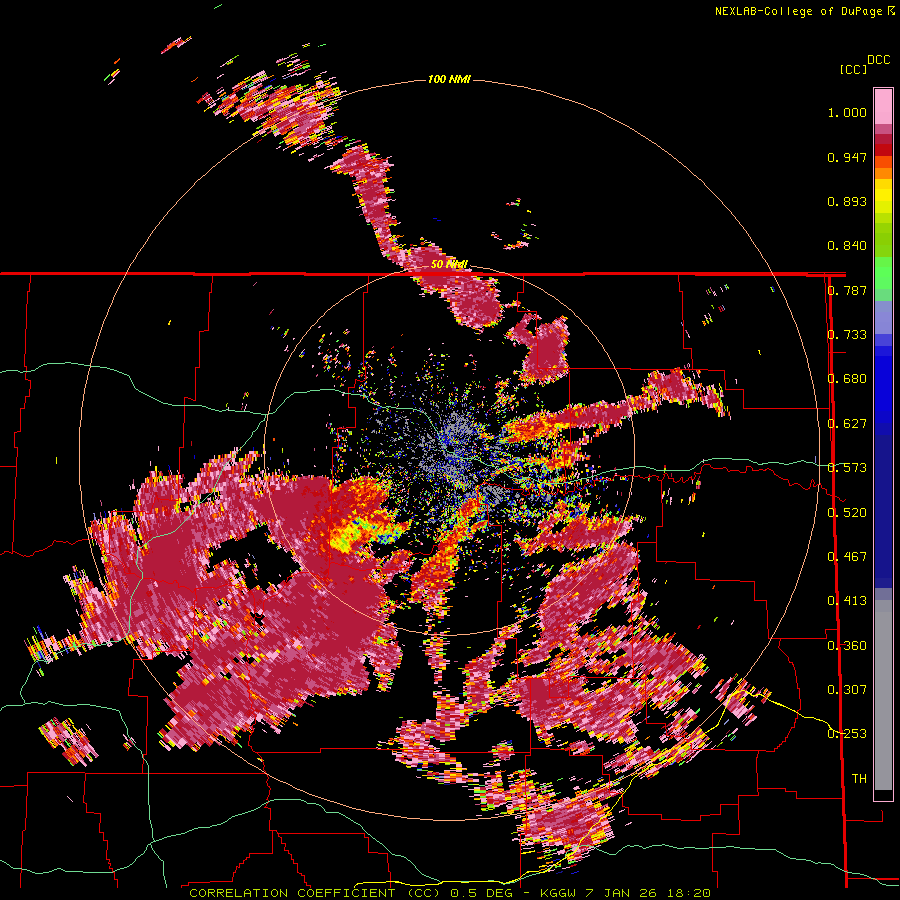Screen dimensions: 900x900
Task: Click the 0.627 scale value
Action: click(847, 424)
